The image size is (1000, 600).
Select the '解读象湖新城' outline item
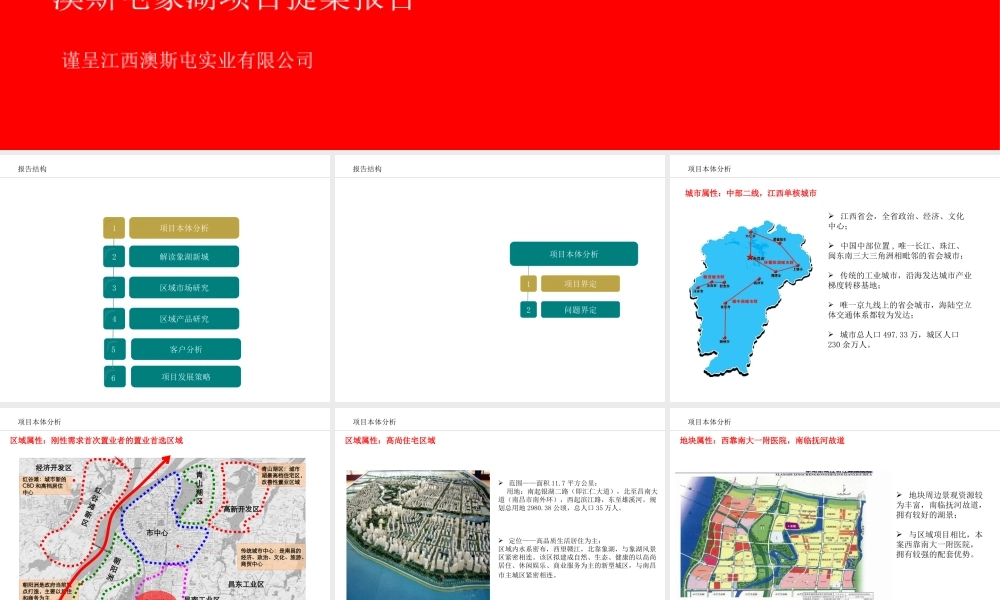(x=184, y=256)
